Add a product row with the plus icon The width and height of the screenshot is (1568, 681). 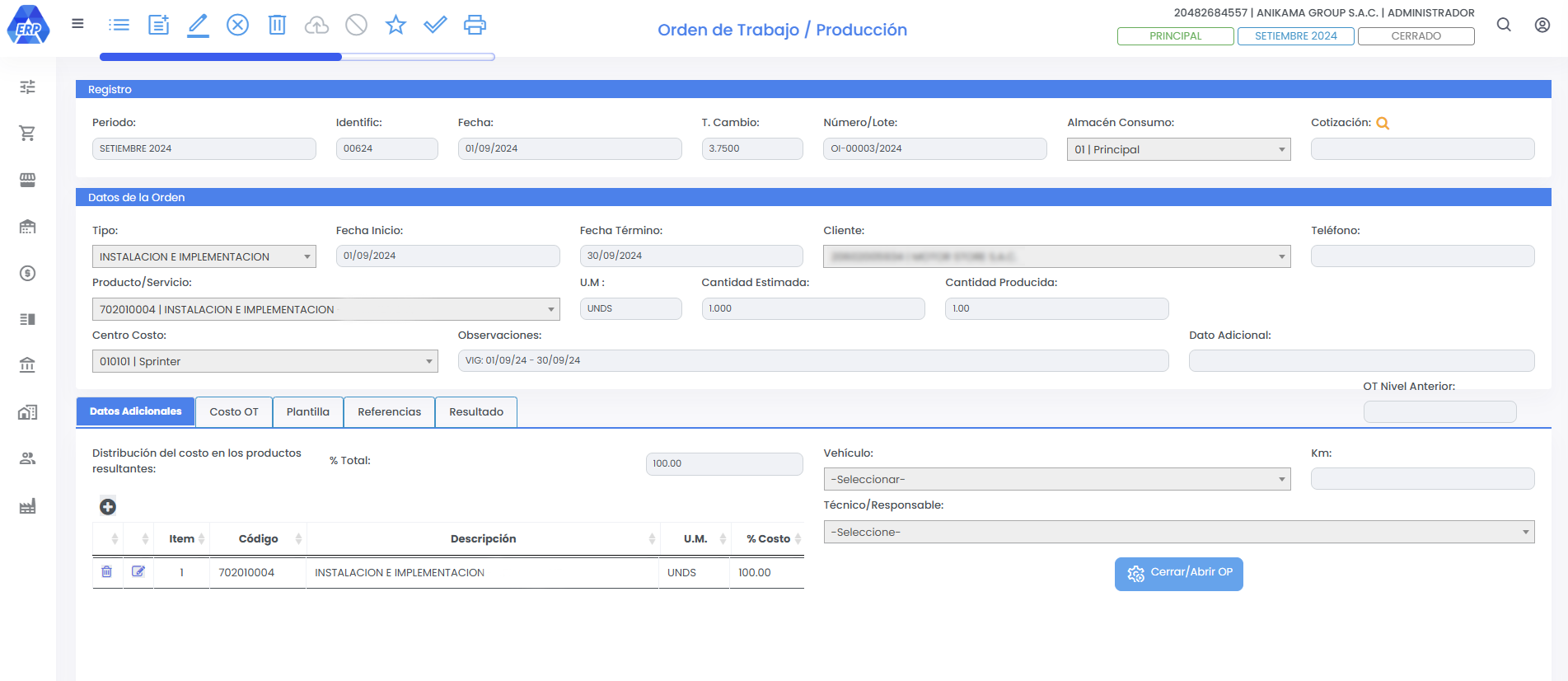[x=108, y=506]
